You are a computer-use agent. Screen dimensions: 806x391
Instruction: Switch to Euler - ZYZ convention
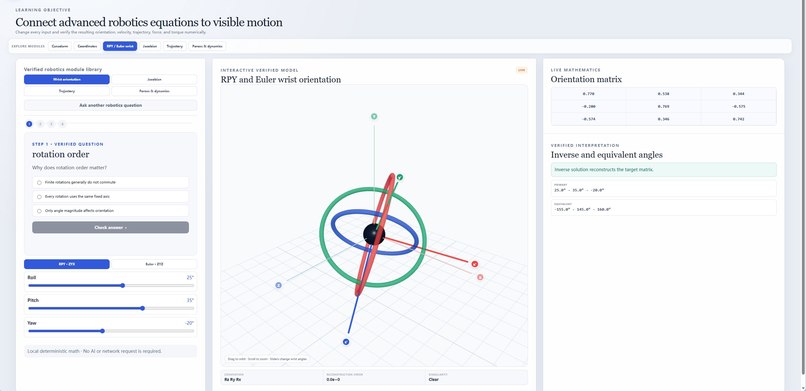(154, 264)
